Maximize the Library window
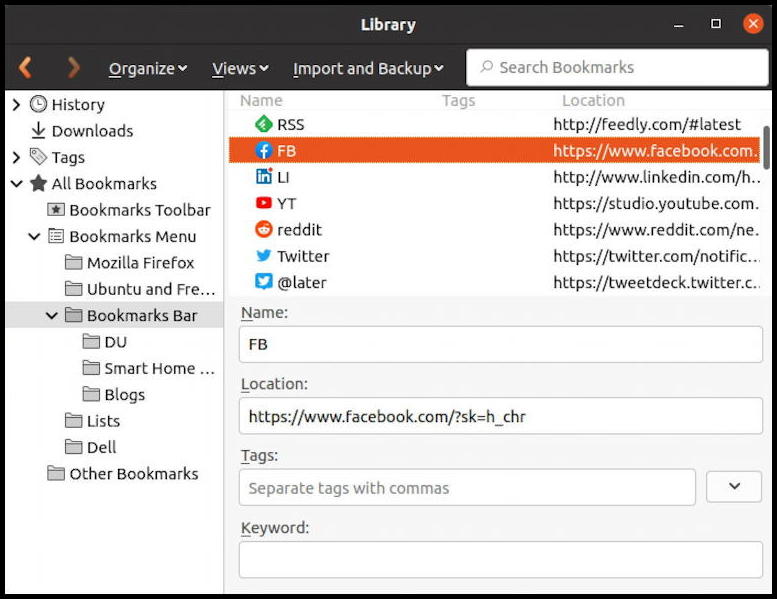The height and width of the screenshot is (599, 777). tap(716, 23)
